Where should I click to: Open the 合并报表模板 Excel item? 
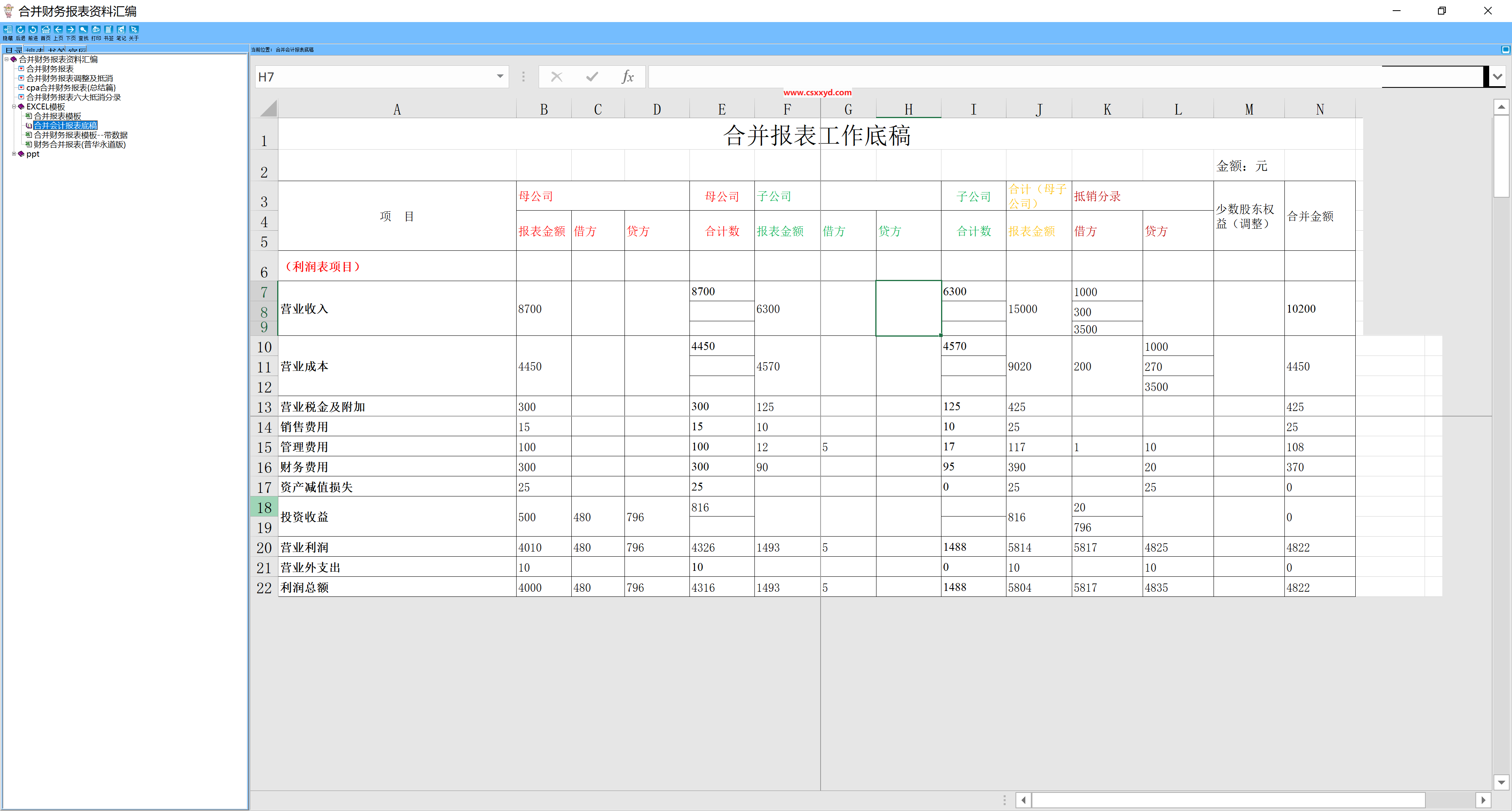point(57,116)
